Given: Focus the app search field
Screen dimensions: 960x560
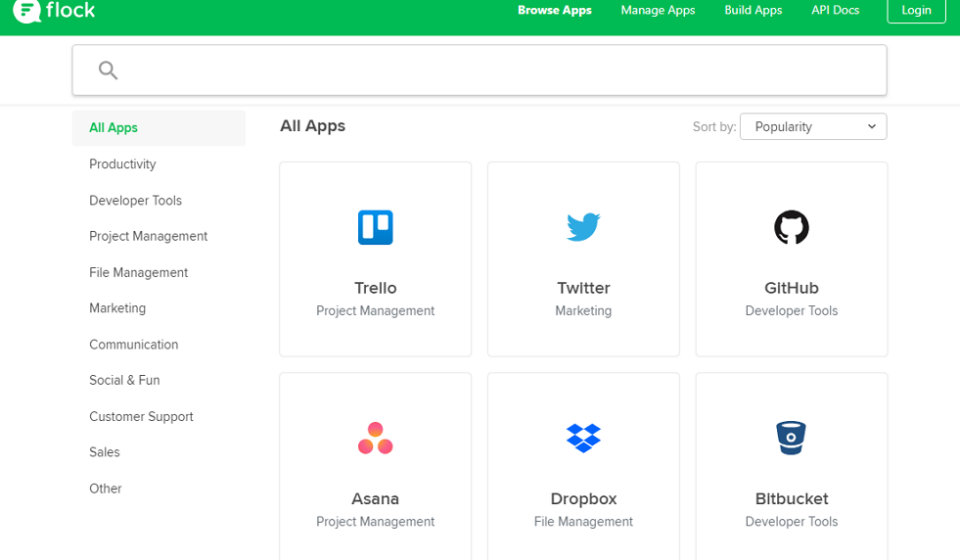Looking at the screenshot, I should (x=479, y=70).
